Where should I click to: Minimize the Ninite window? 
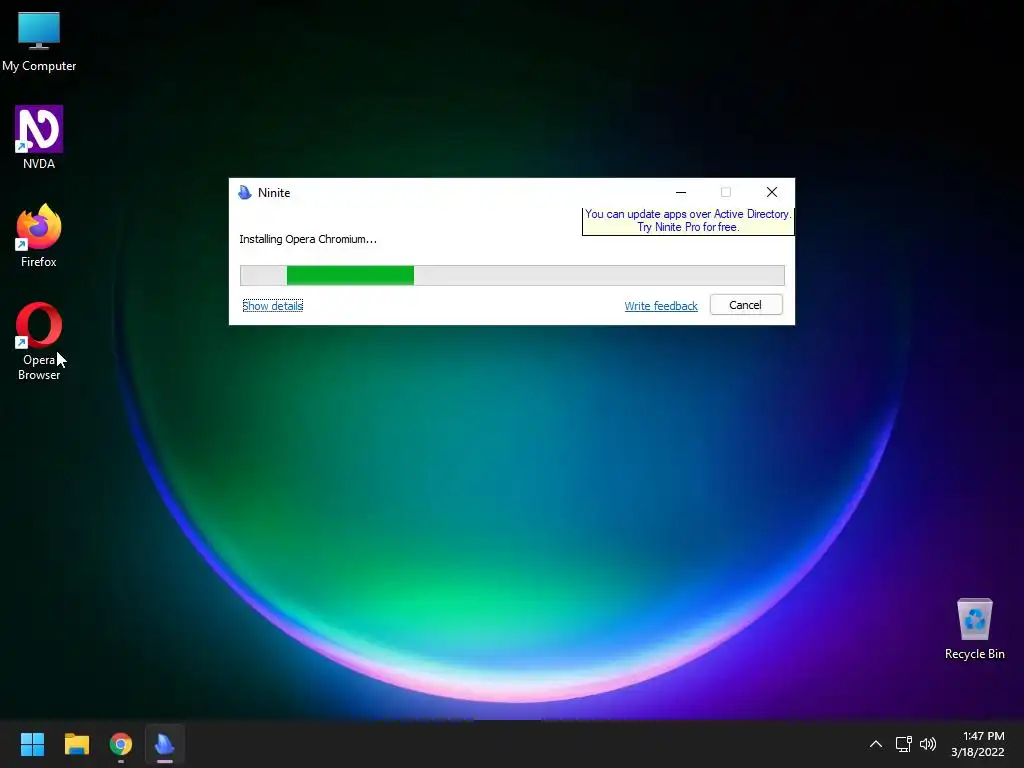[x=680, y=192]
